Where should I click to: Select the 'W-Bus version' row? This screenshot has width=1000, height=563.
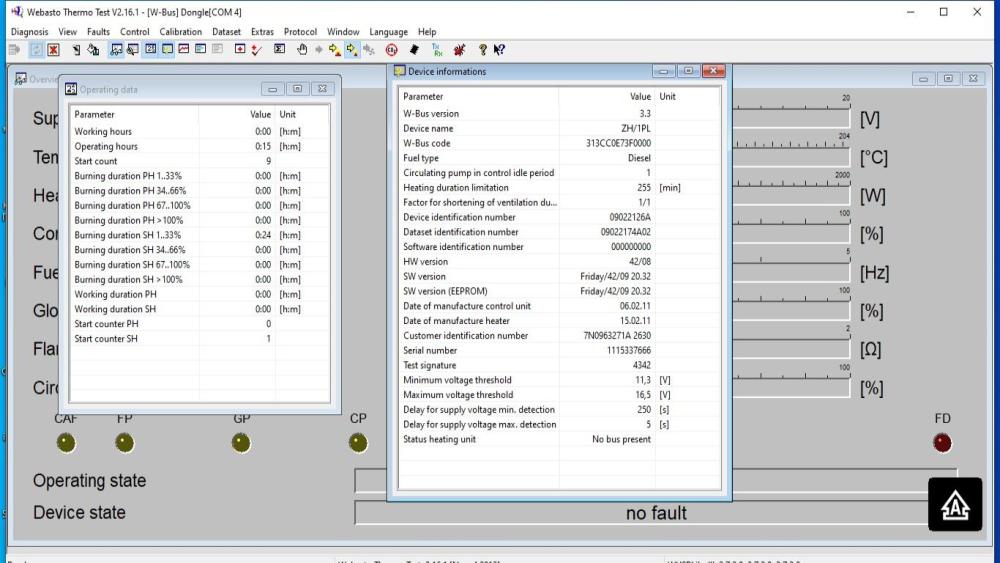(x=559, y=113)
